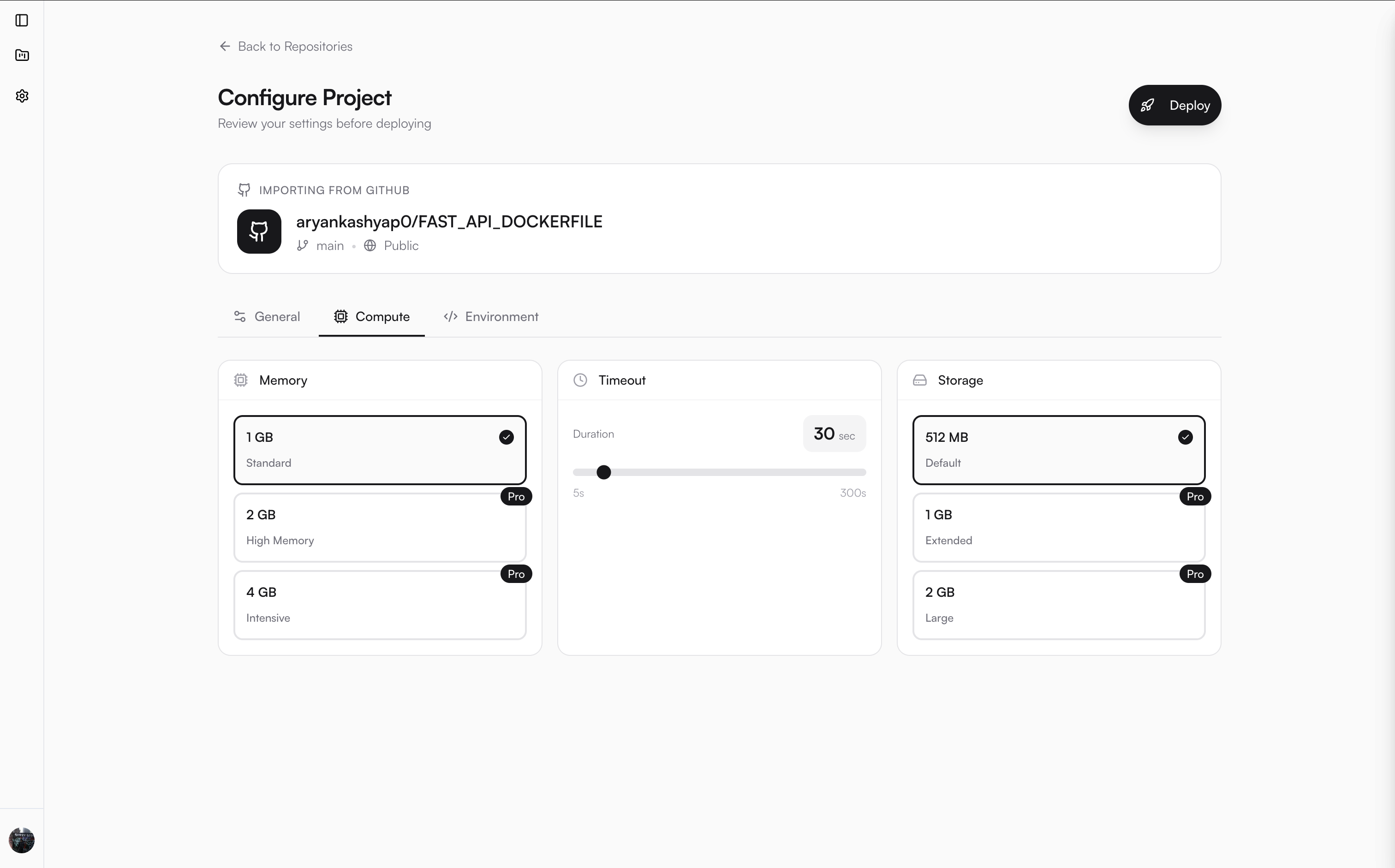Open the Compute tab
This screenshot has width=1395, height=868.
(x=371, y=316)
